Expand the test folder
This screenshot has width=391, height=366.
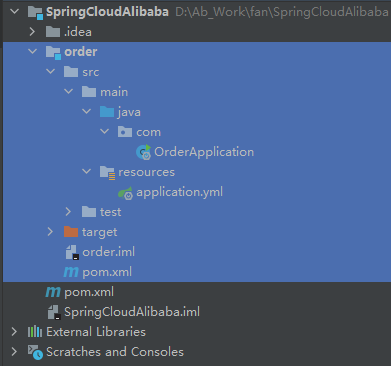coord(68,212)
